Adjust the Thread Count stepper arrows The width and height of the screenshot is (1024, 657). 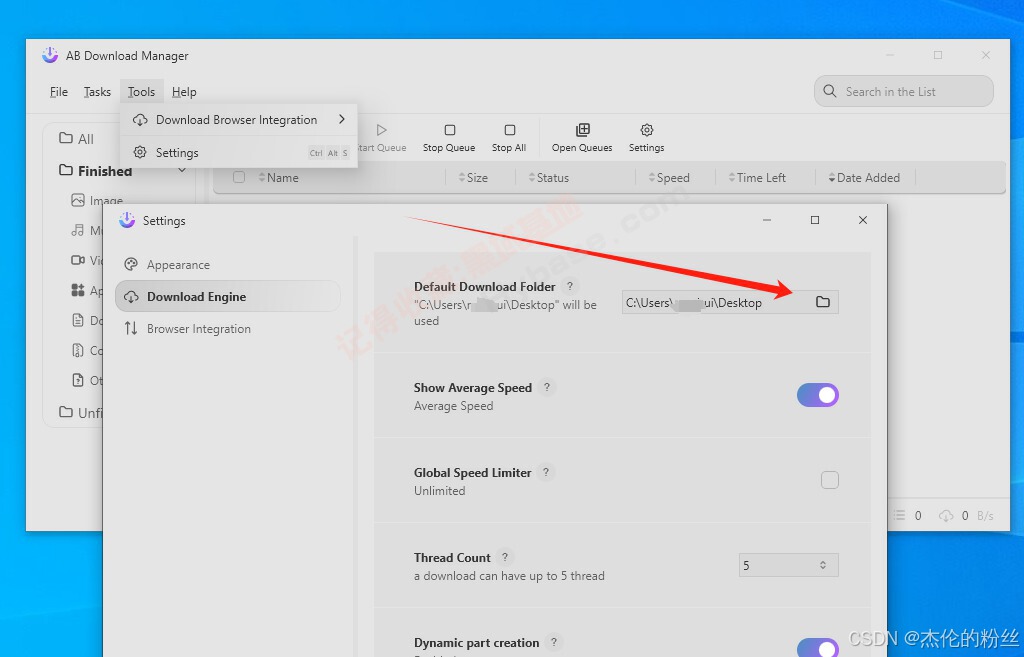(x=823, y=566)
